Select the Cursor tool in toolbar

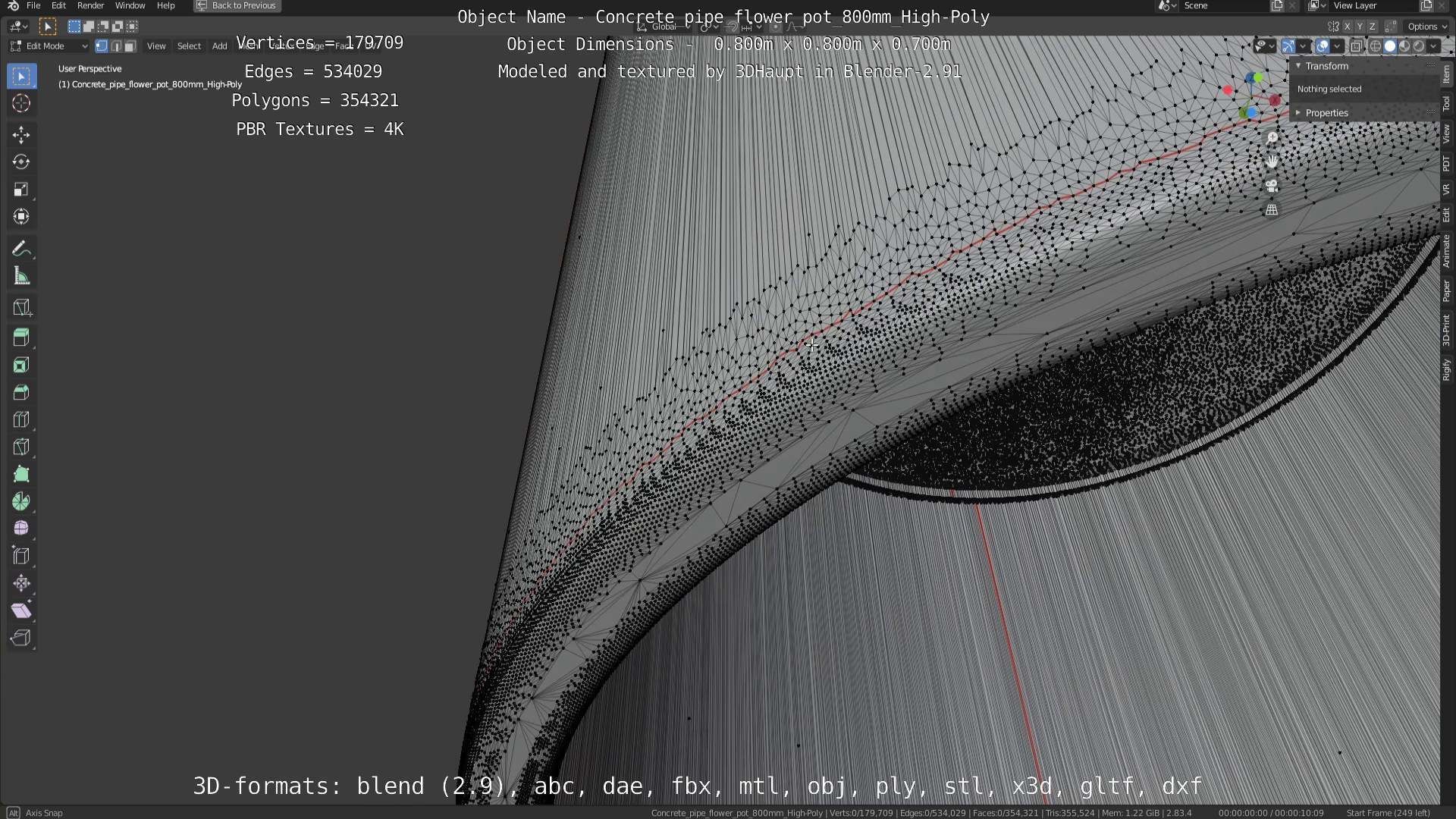21,104
